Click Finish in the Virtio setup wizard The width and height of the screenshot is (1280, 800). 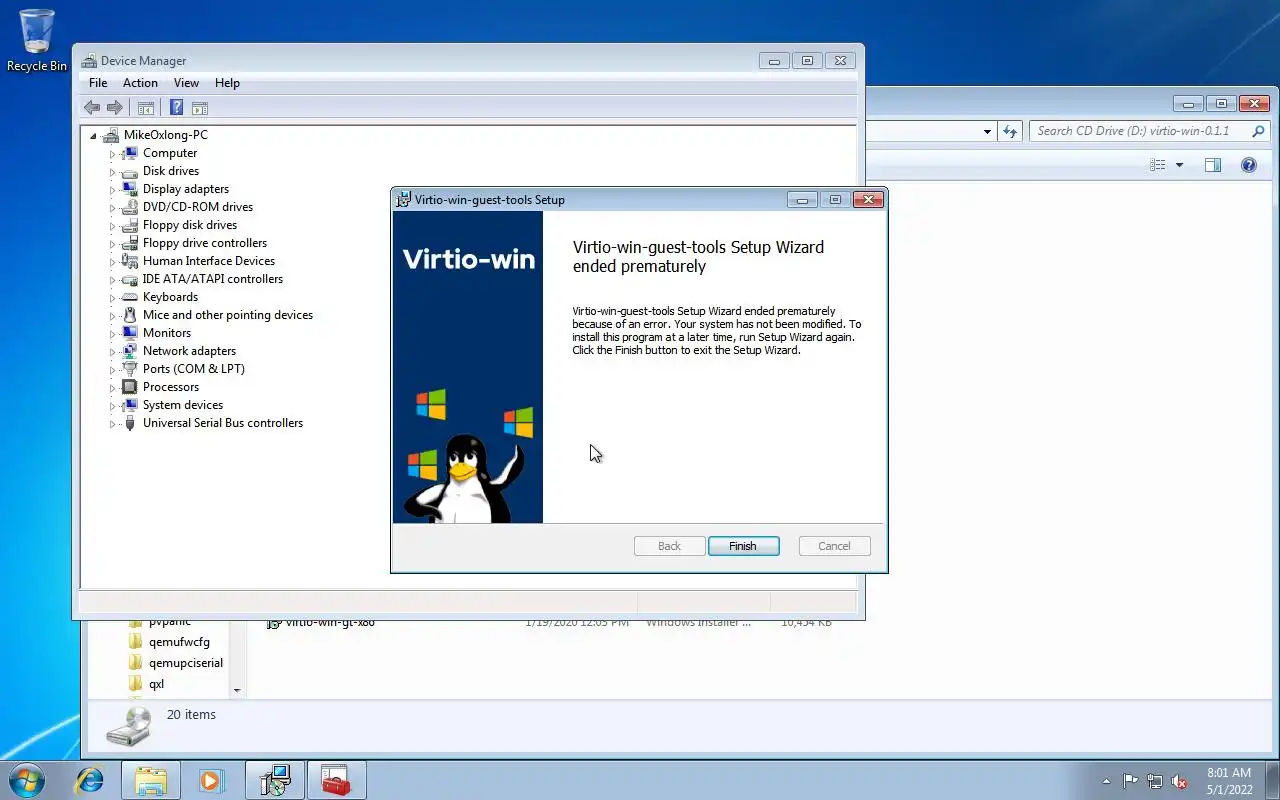tap(743, 546)
